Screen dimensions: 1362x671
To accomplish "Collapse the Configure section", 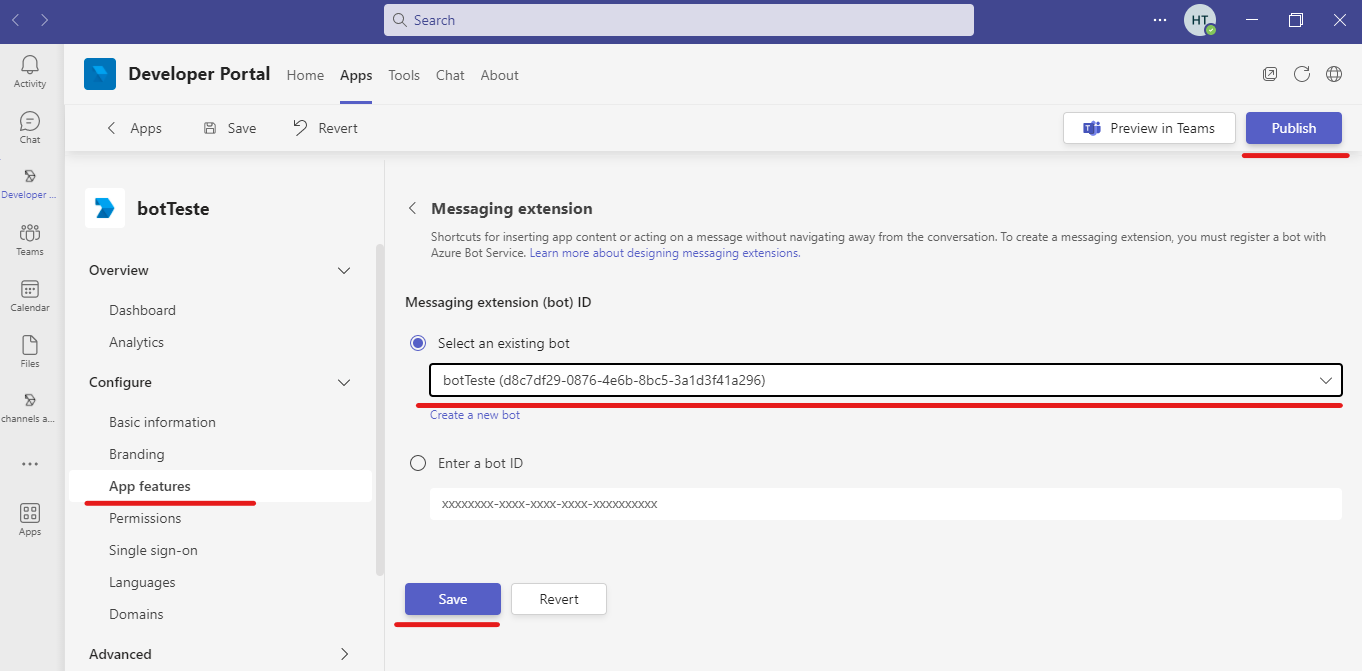I will click(x=344, y=383).
